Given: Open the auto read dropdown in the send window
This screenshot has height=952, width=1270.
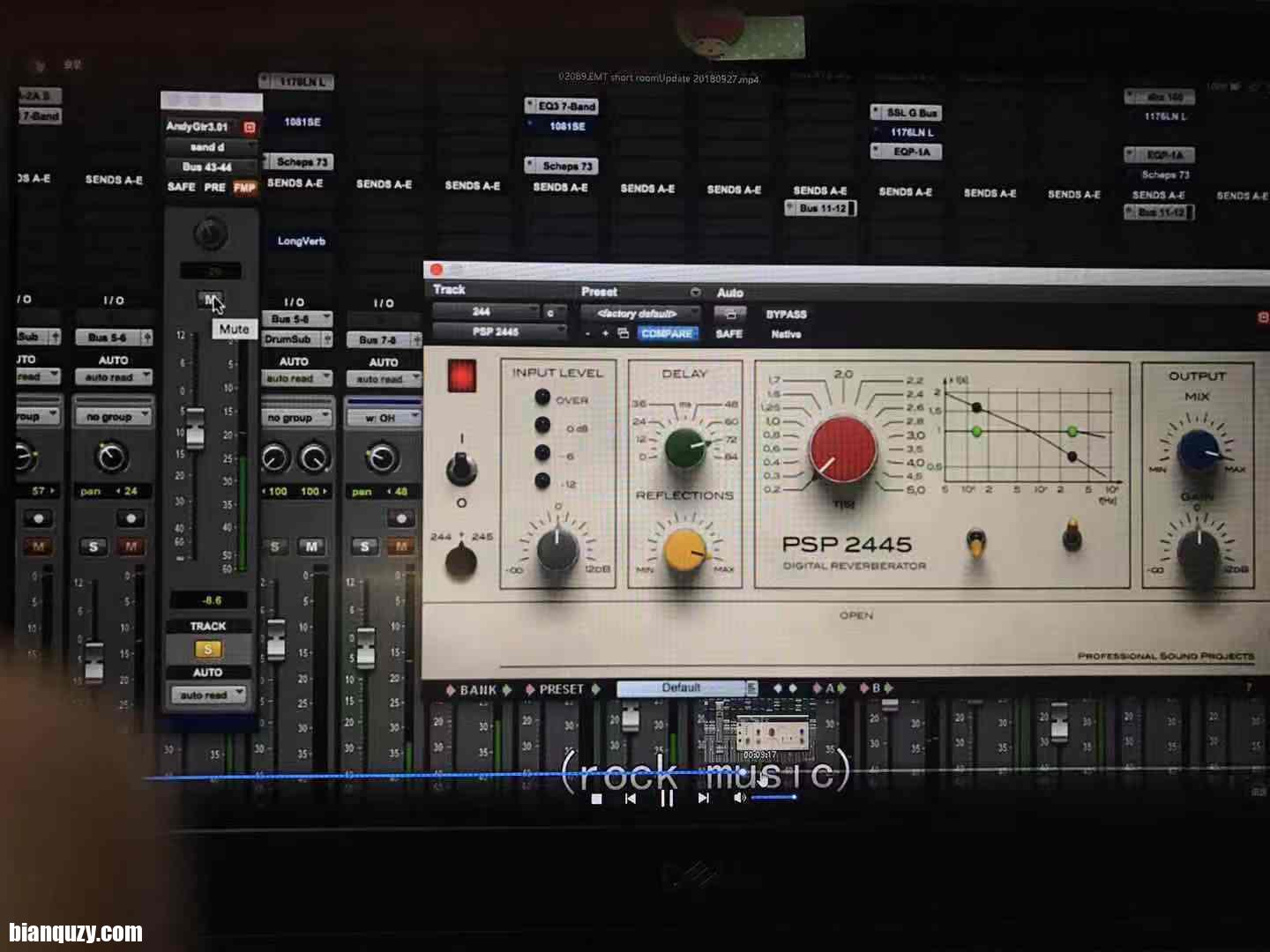Looking at the screenshot, I should pyautogui.click(x=209, y=695).
